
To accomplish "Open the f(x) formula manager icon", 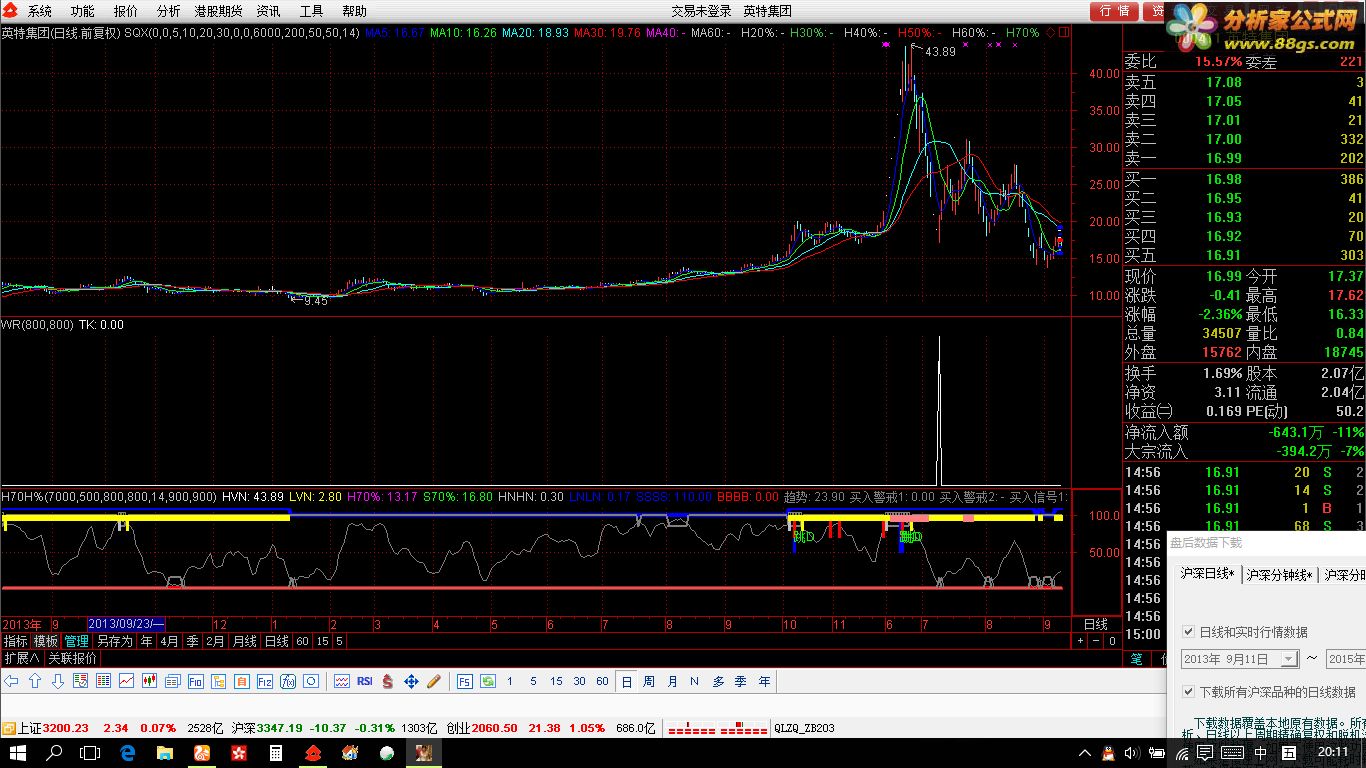I will pos(288,681).
